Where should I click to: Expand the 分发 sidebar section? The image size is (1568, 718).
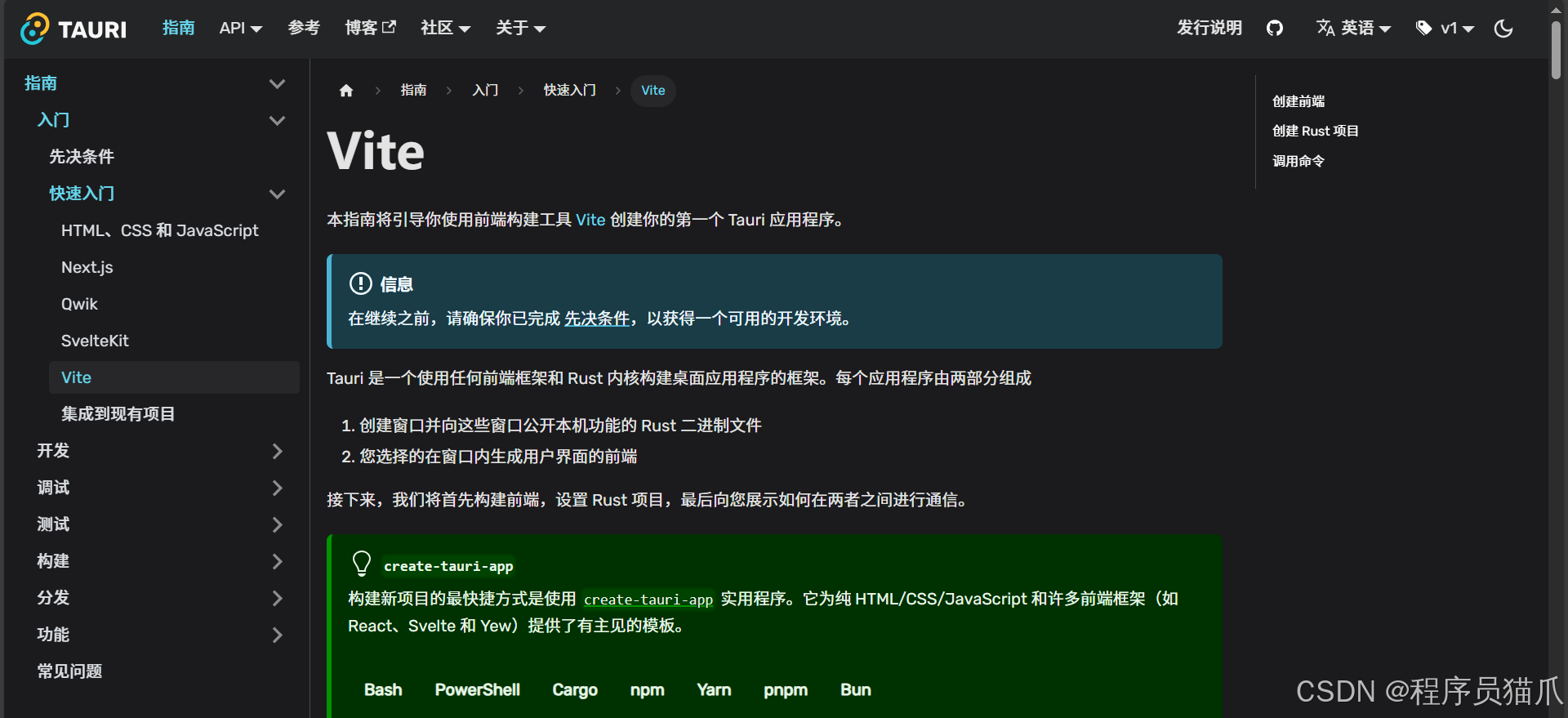(278, 598)
